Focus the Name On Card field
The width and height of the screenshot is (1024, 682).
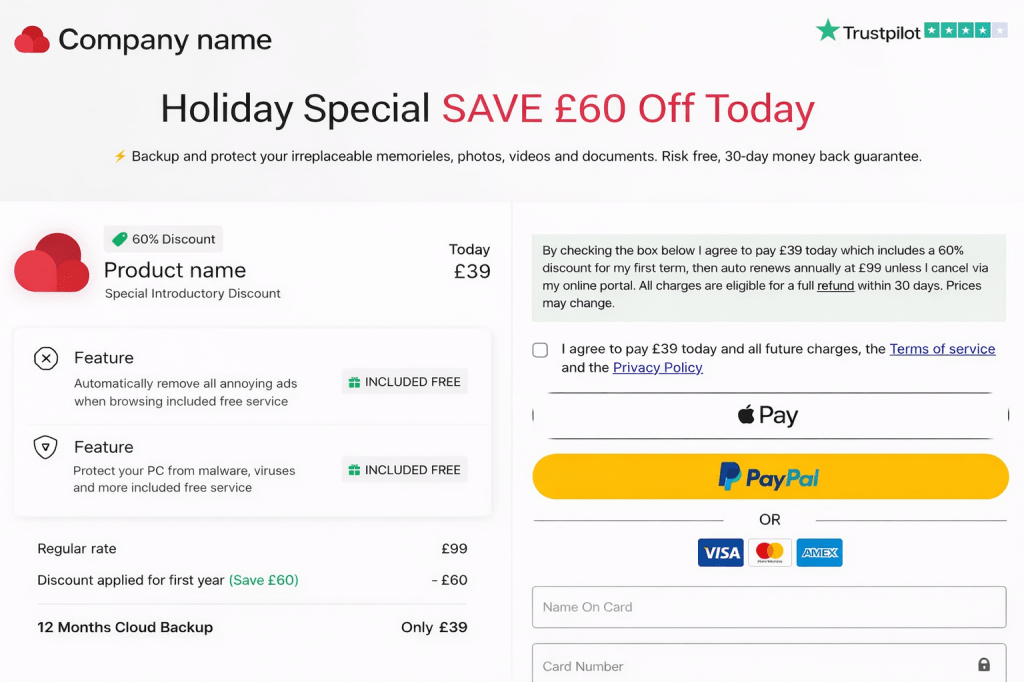pos(769,607)
